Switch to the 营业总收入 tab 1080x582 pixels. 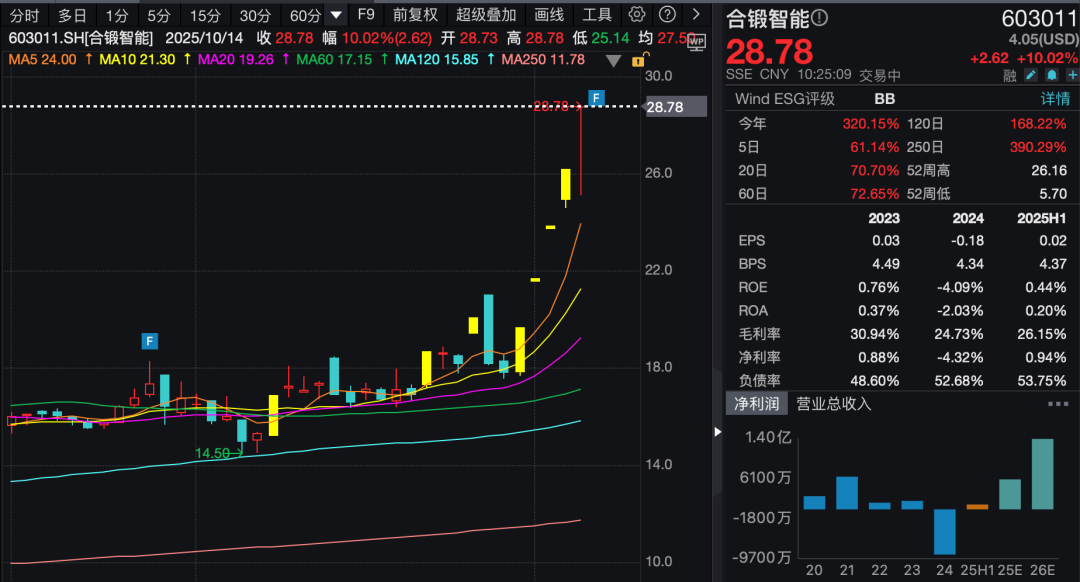pyautogui.click(x=833, y=404)
